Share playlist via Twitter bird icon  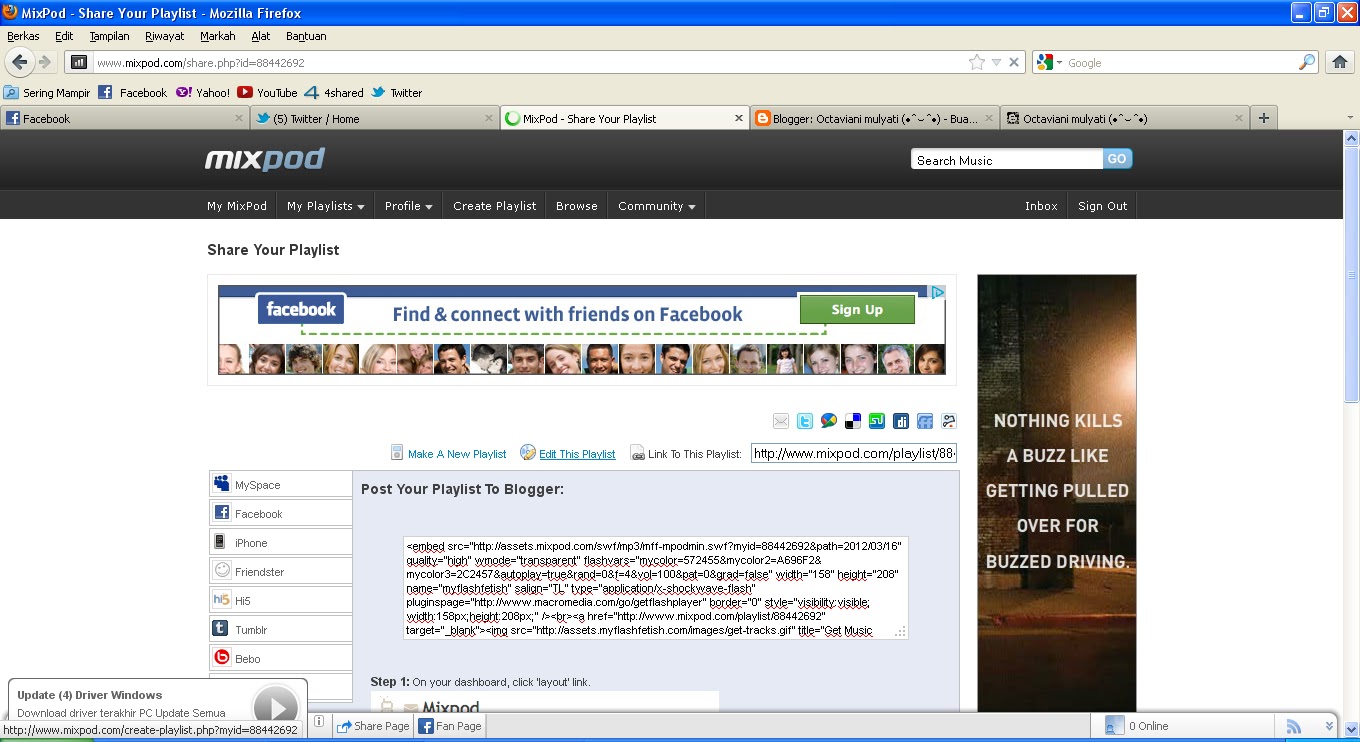(805, 421)
